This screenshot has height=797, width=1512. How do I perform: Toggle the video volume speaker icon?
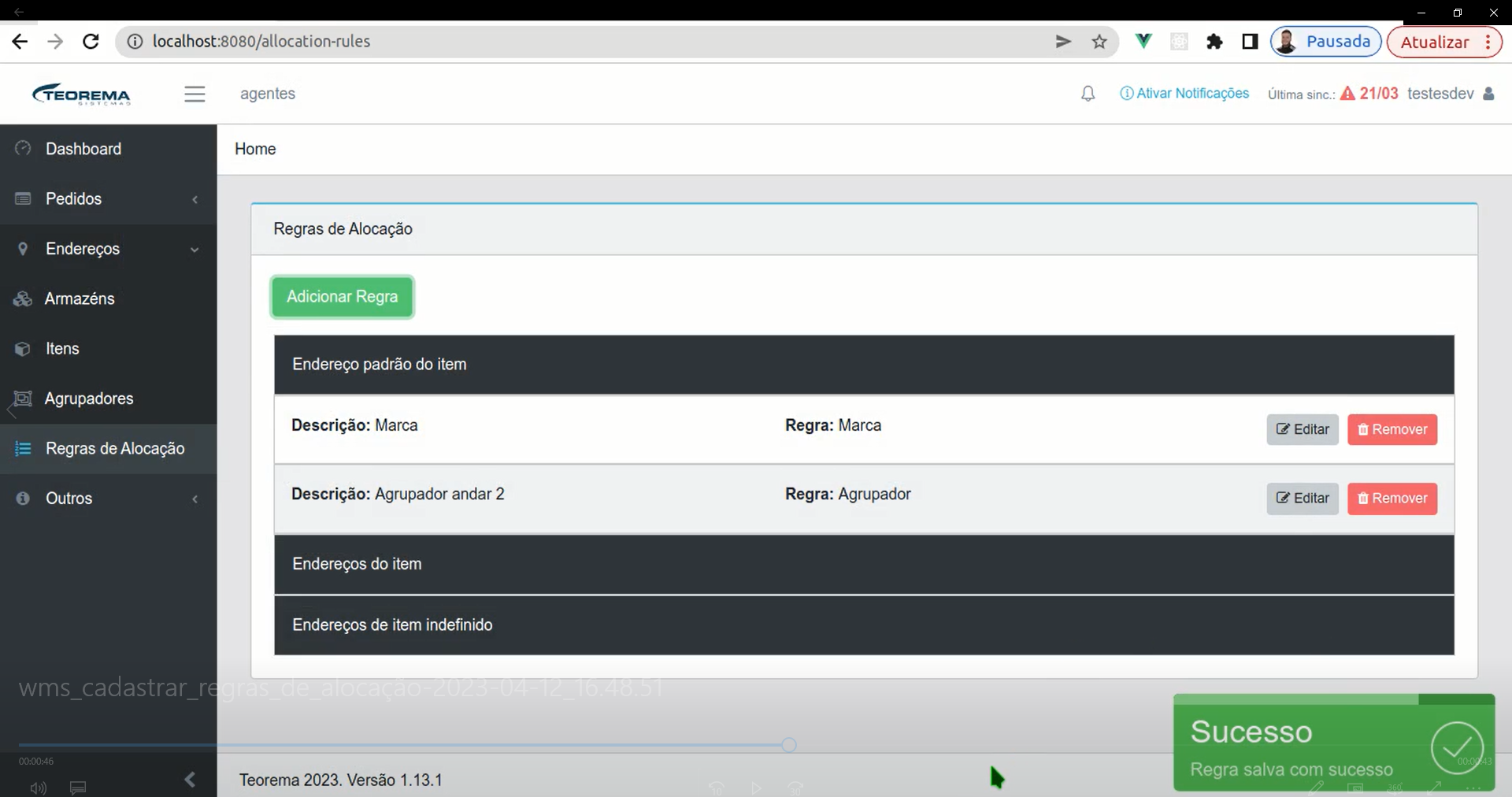point(38,788)
